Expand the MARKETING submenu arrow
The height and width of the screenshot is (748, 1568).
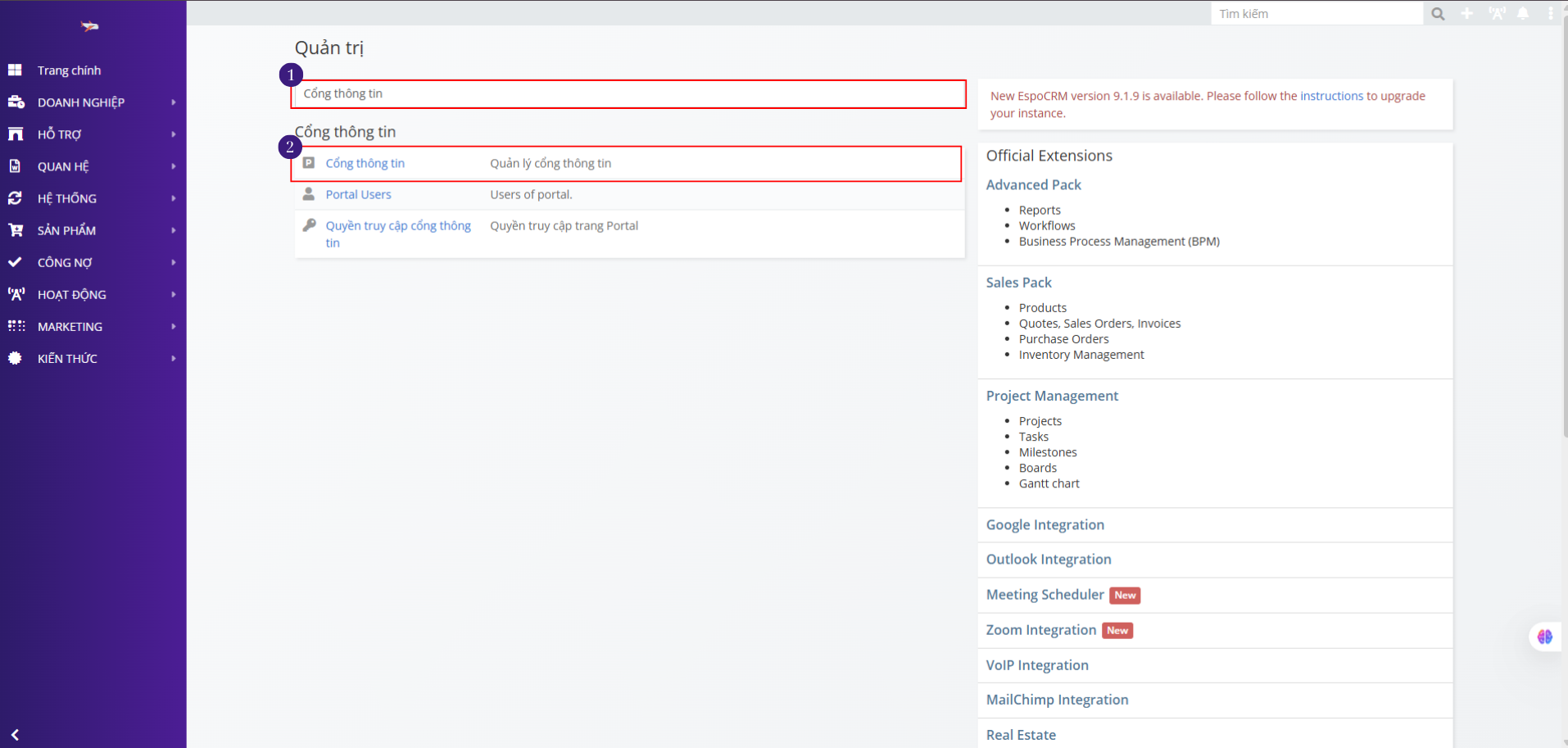pyautogui.click(x=173, y=326)
